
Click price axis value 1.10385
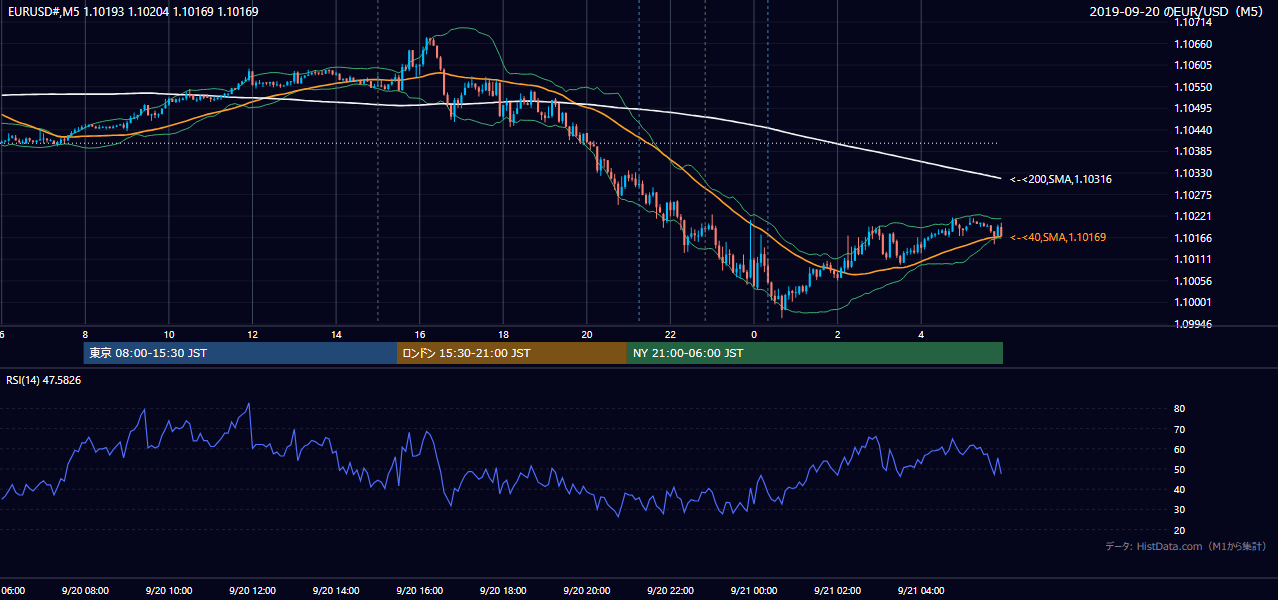point(1193,151)
